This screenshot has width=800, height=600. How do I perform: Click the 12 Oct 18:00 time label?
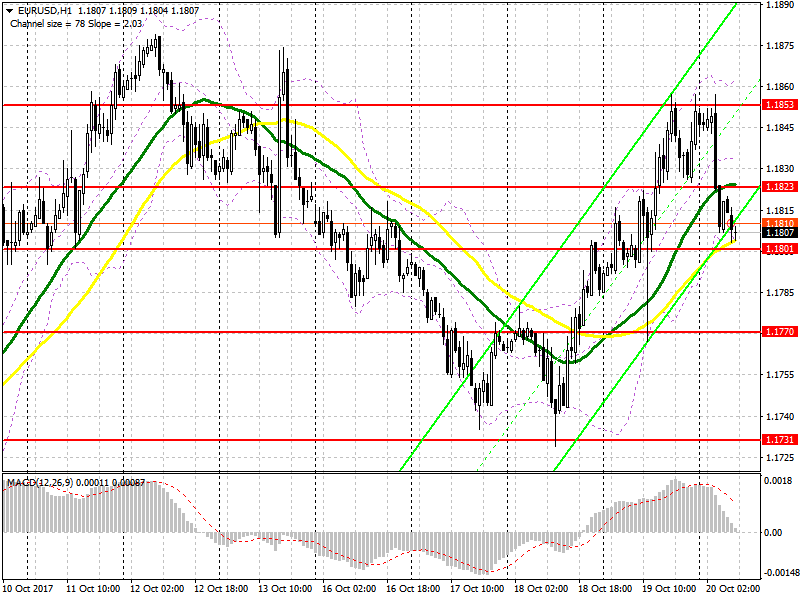click(x=221, y=589)
